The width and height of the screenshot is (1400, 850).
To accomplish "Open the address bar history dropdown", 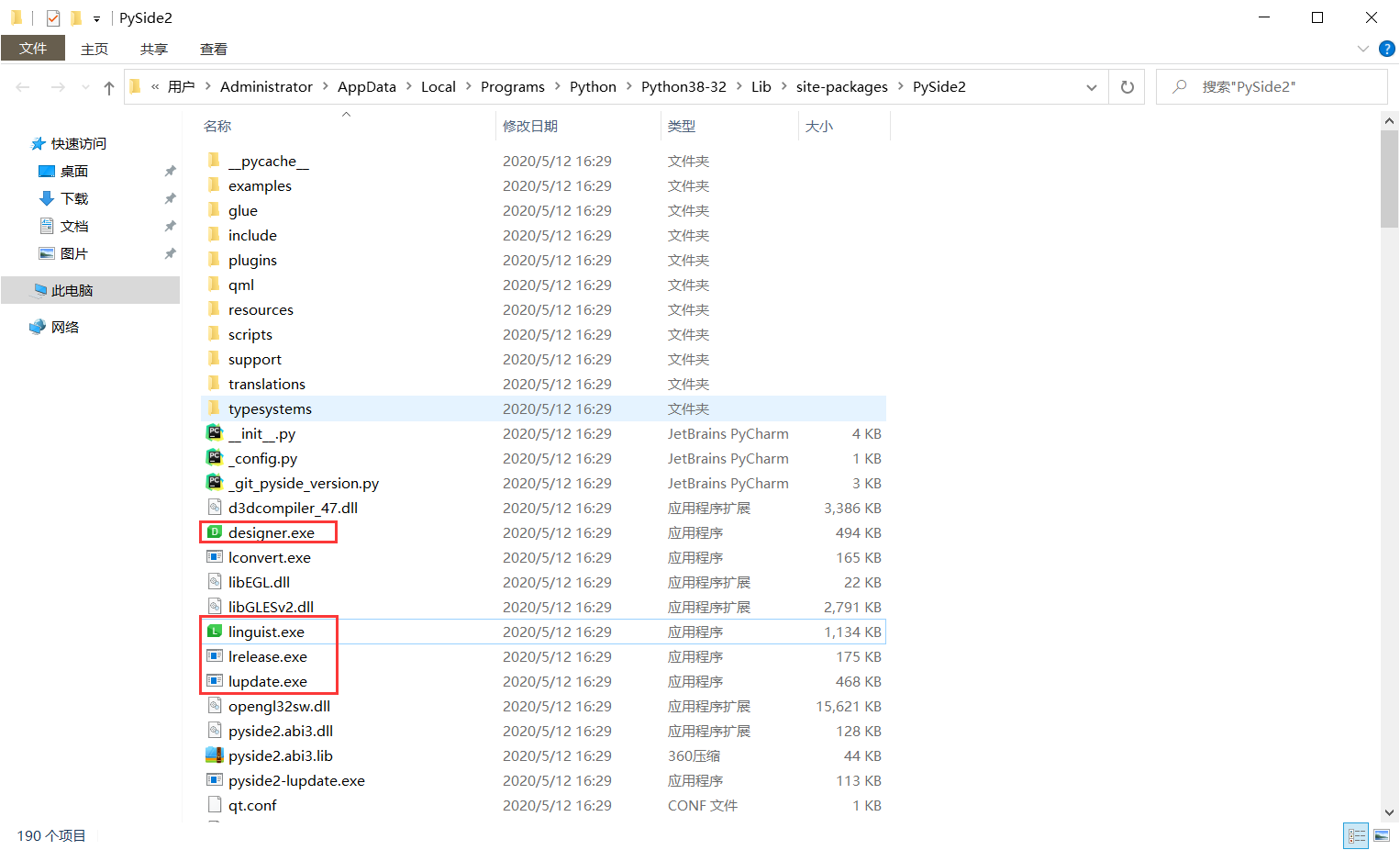I will 1092,86.
